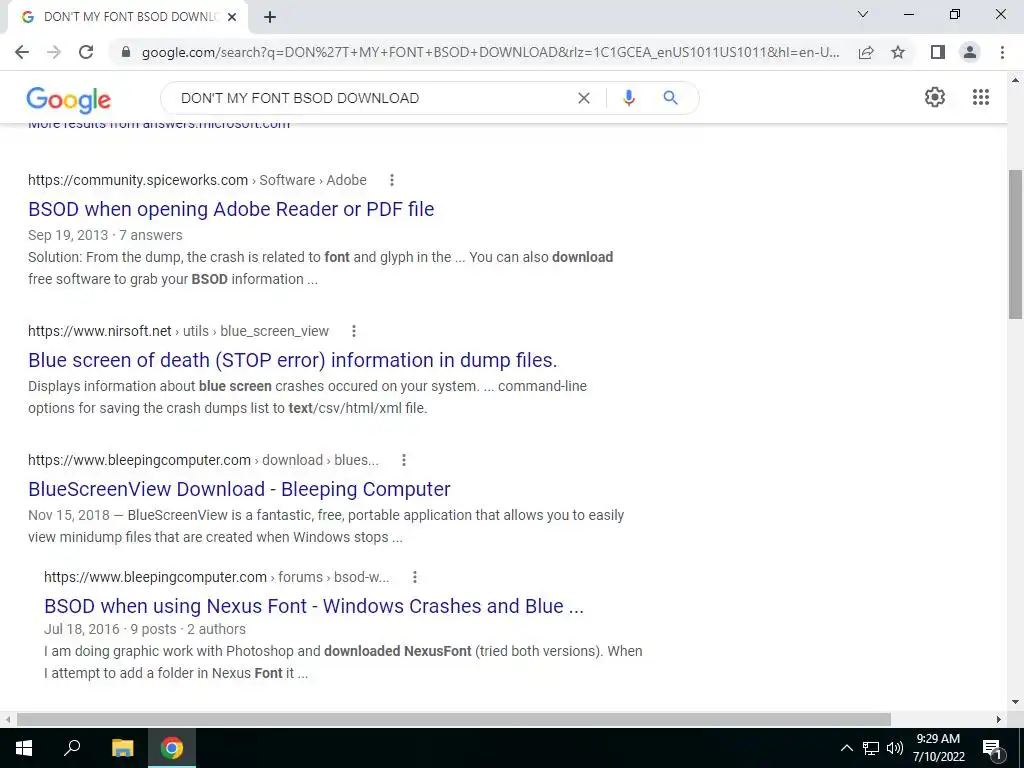1024x768 pixels.
Task: Open the taskbar clock and date
Action: tap(938, 748)
